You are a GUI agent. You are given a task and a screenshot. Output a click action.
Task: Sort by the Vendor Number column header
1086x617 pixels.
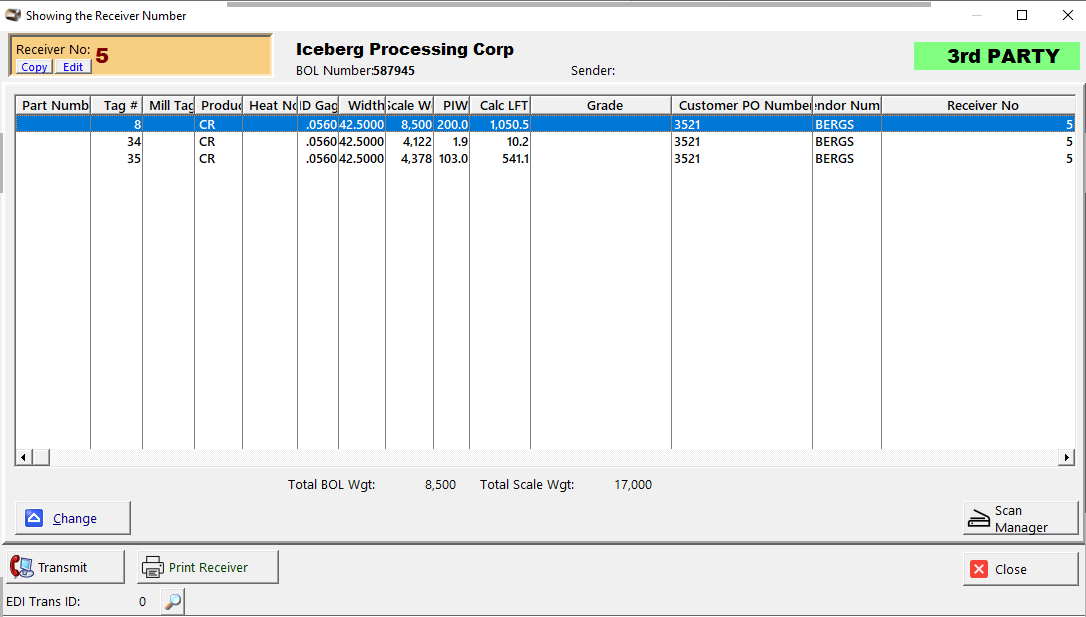pyautogui.click(x=847, y=105)
